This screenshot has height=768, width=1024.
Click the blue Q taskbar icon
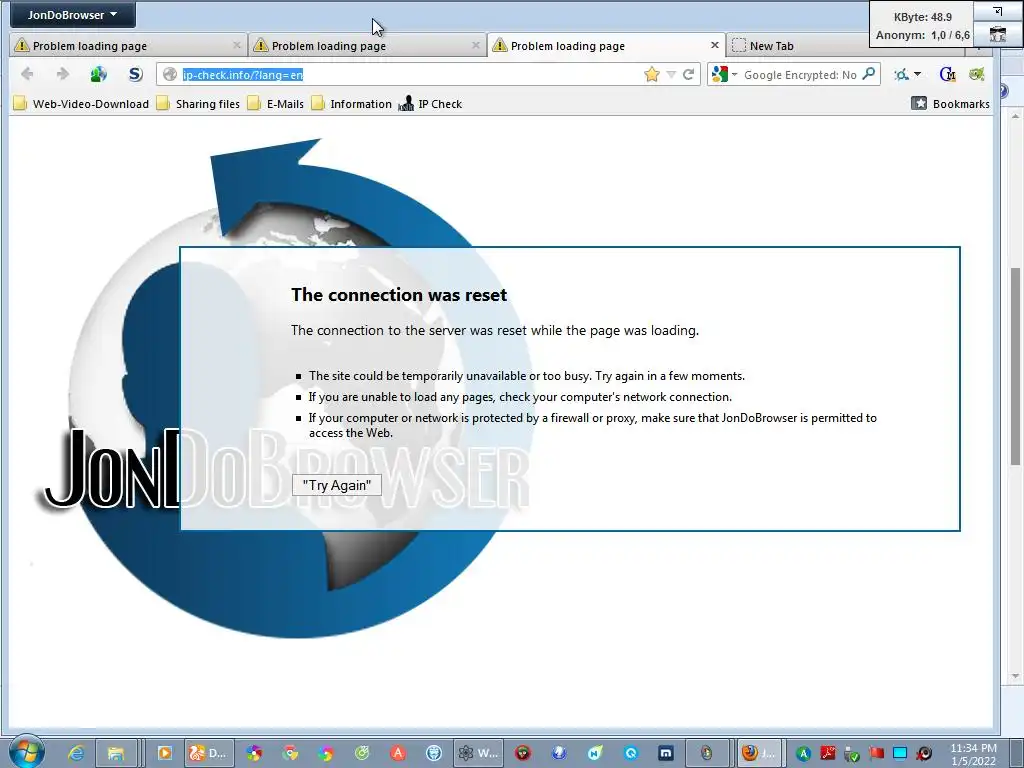630,753
